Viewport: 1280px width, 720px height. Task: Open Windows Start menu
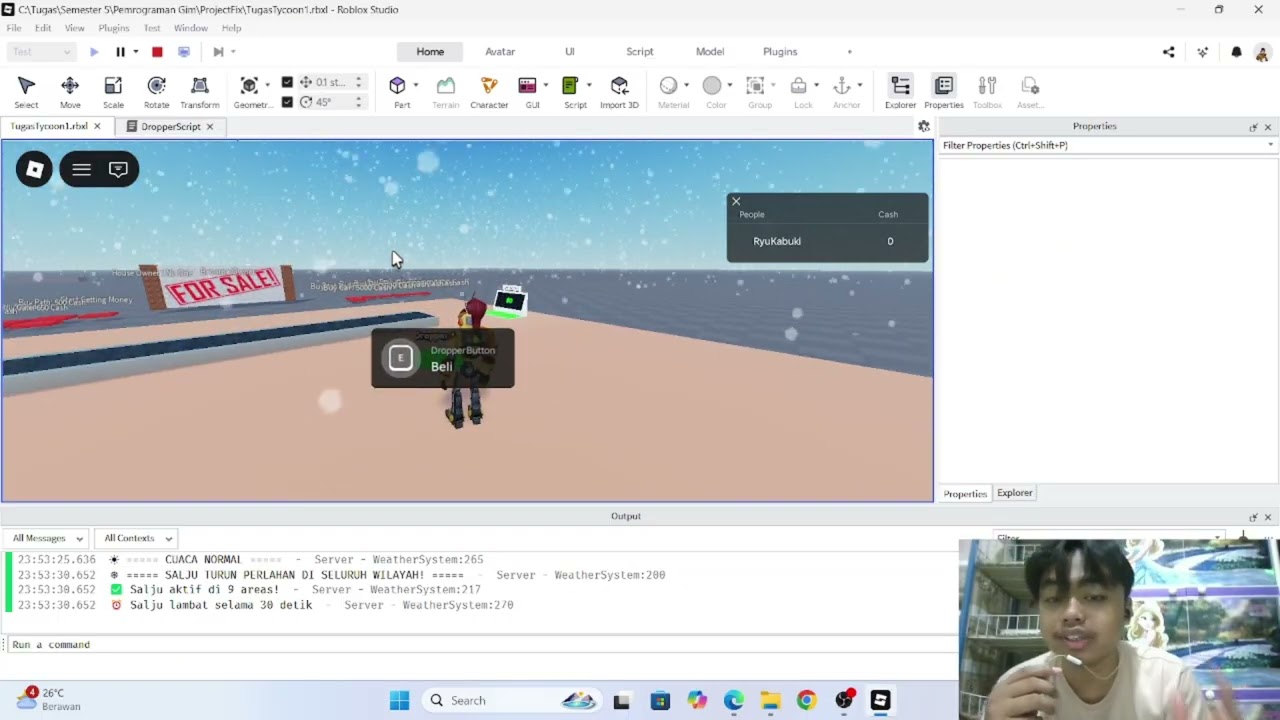pyautogui.click(x=399, y=701)
